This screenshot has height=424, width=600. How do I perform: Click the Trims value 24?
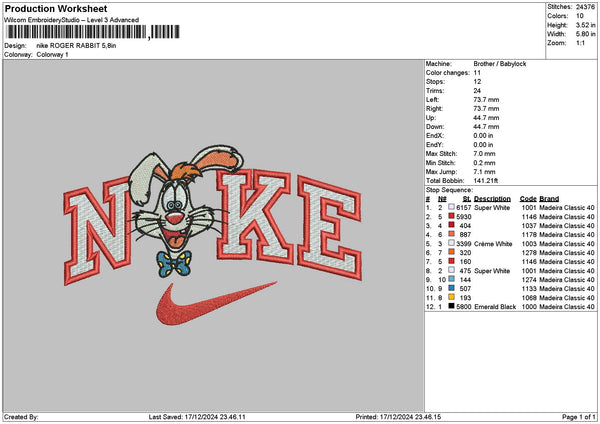coord(477,91)
